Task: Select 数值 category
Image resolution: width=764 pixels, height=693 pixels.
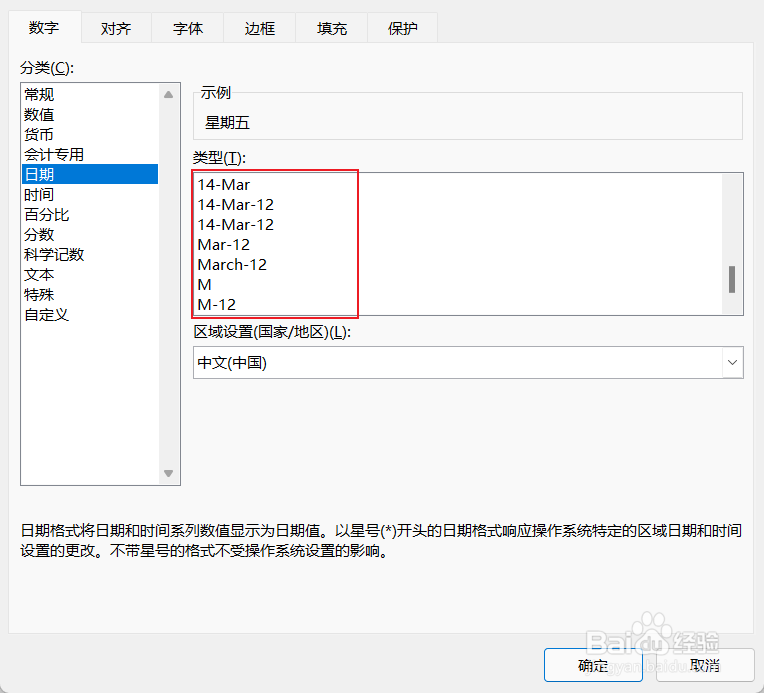Action: 90,115
